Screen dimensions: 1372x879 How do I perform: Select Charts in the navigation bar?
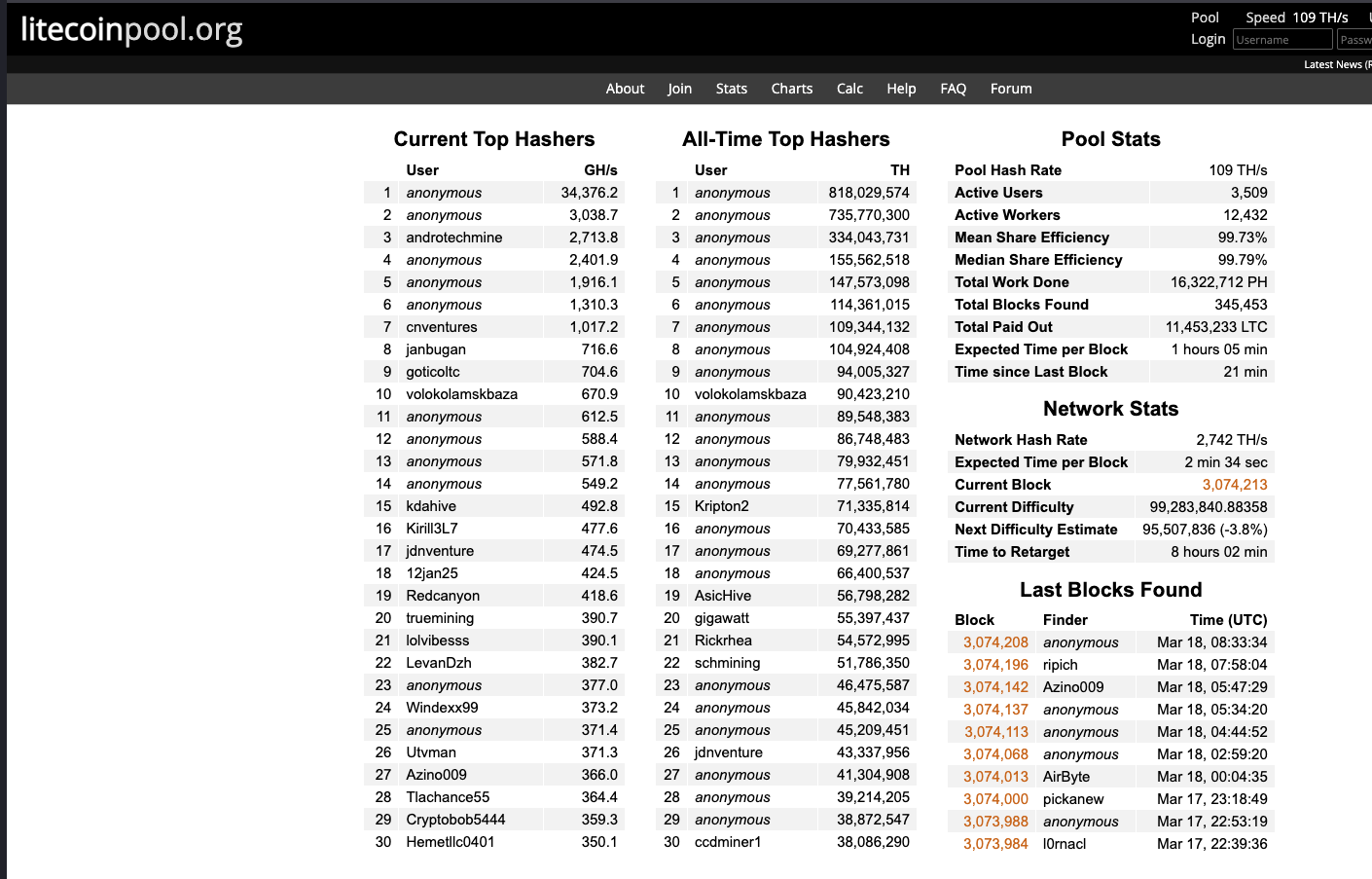791,89
